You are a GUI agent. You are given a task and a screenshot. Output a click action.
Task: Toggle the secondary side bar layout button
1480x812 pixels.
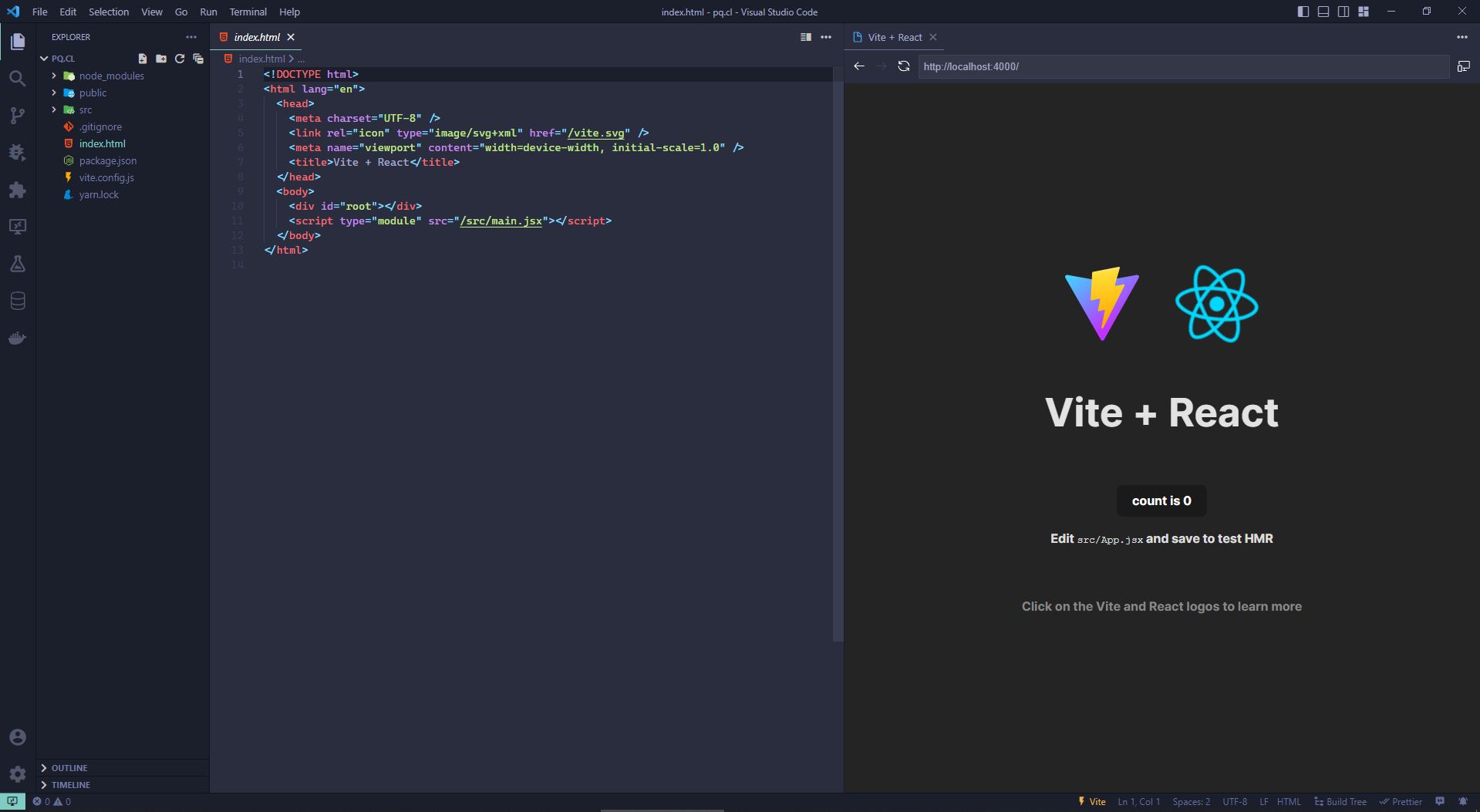click(1343, 12)
